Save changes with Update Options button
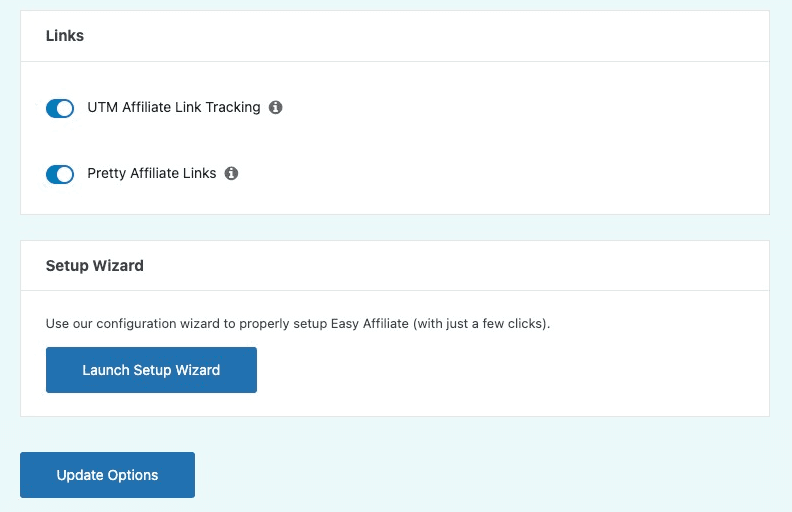Viewport: 792px width, 512px height. (108, 475)
